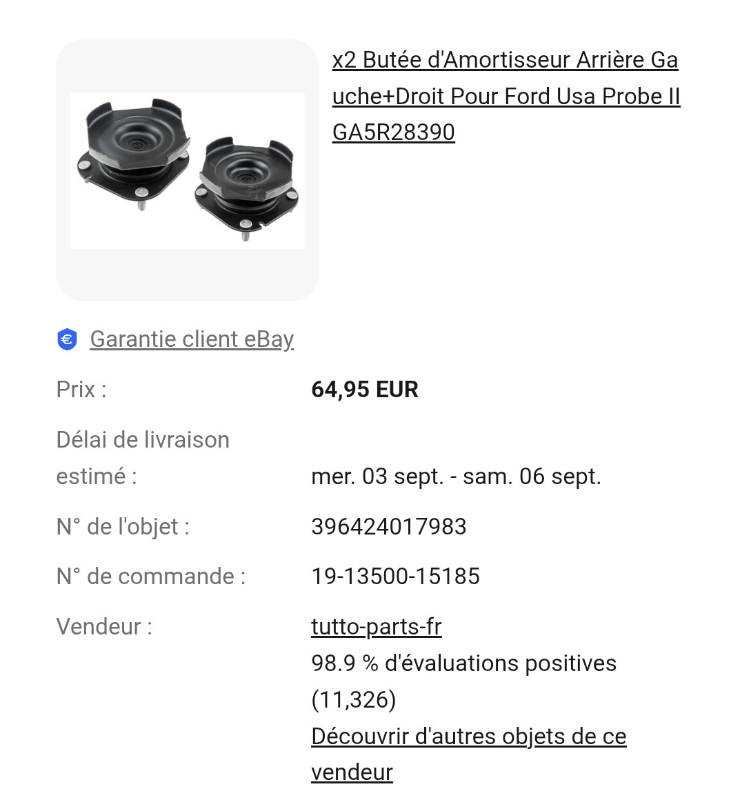Click the Prix label
The height and width of the screenshot is (800, 744).
click(x=81, y=390)
